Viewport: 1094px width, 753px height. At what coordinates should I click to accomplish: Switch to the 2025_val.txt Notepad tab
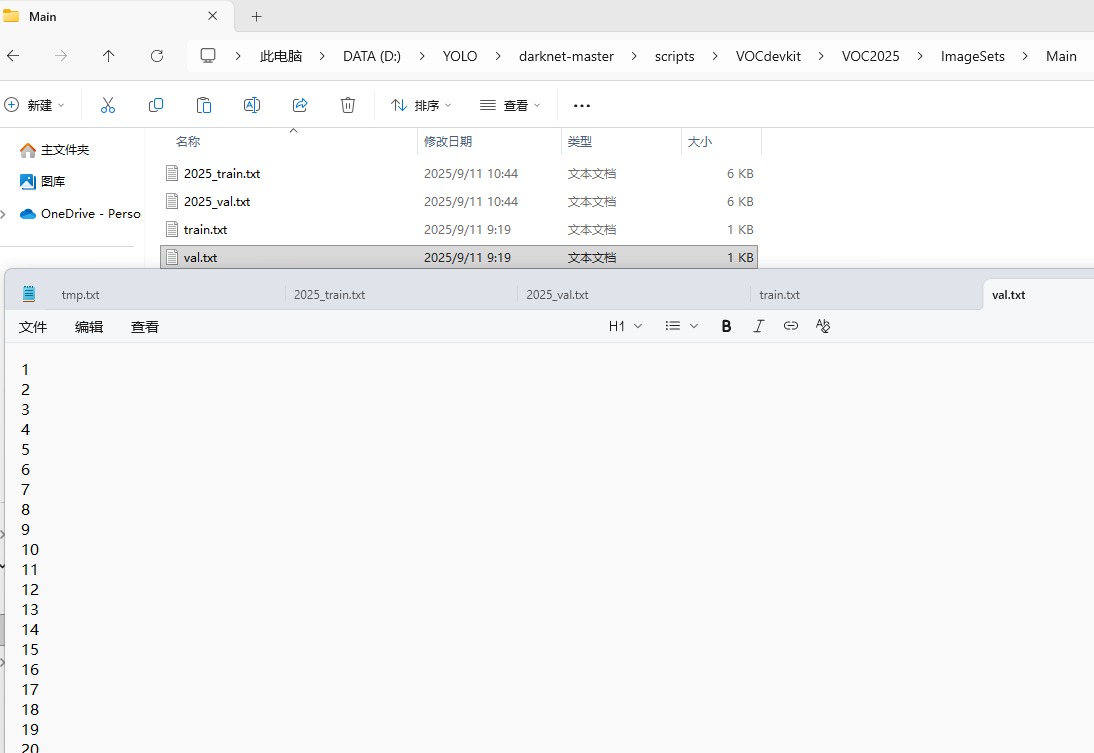[557, 295]
